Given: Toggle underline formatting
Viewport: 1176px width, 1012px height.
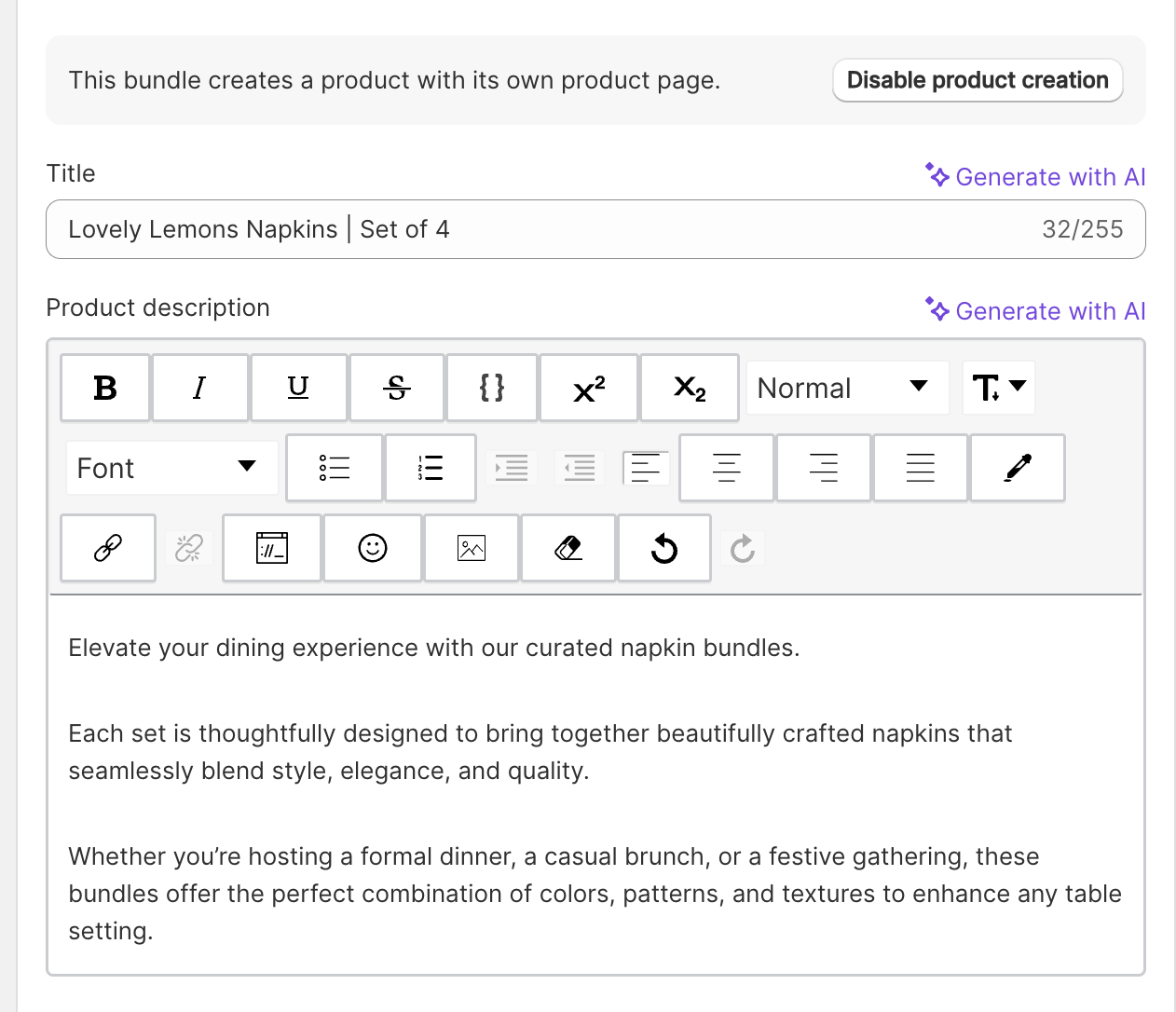Looking at the screenshot, I should (298, 388).
